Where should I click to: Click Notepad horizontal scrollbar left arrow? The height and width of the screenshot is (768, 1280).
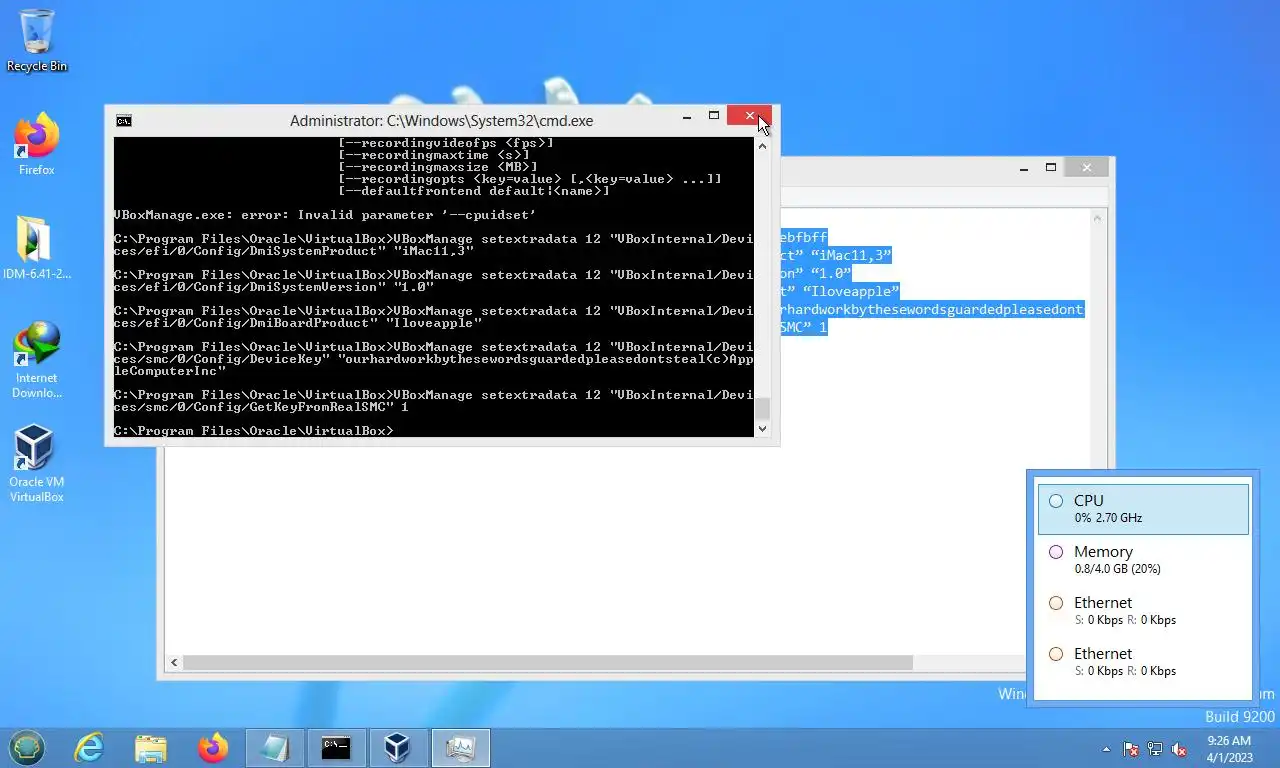coord(174,662)
